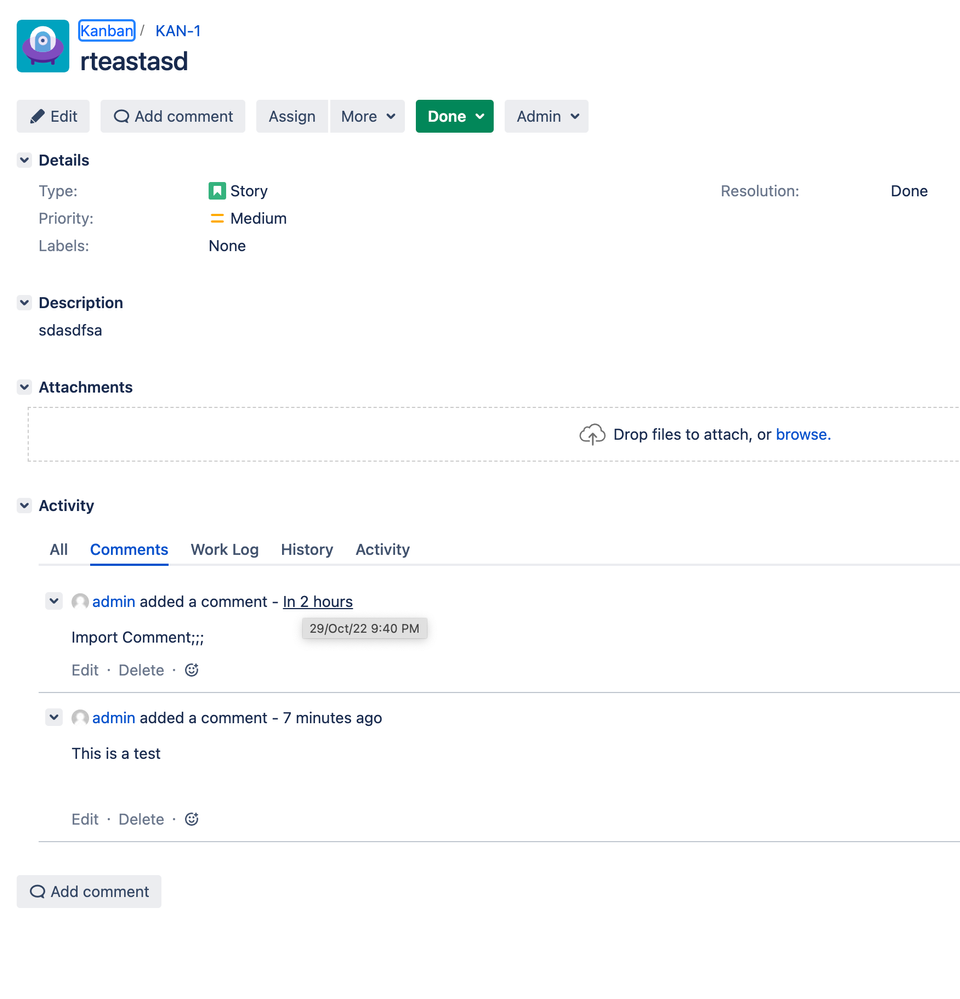
Task: Click the Medium priority icon
Action: point(216,218)
